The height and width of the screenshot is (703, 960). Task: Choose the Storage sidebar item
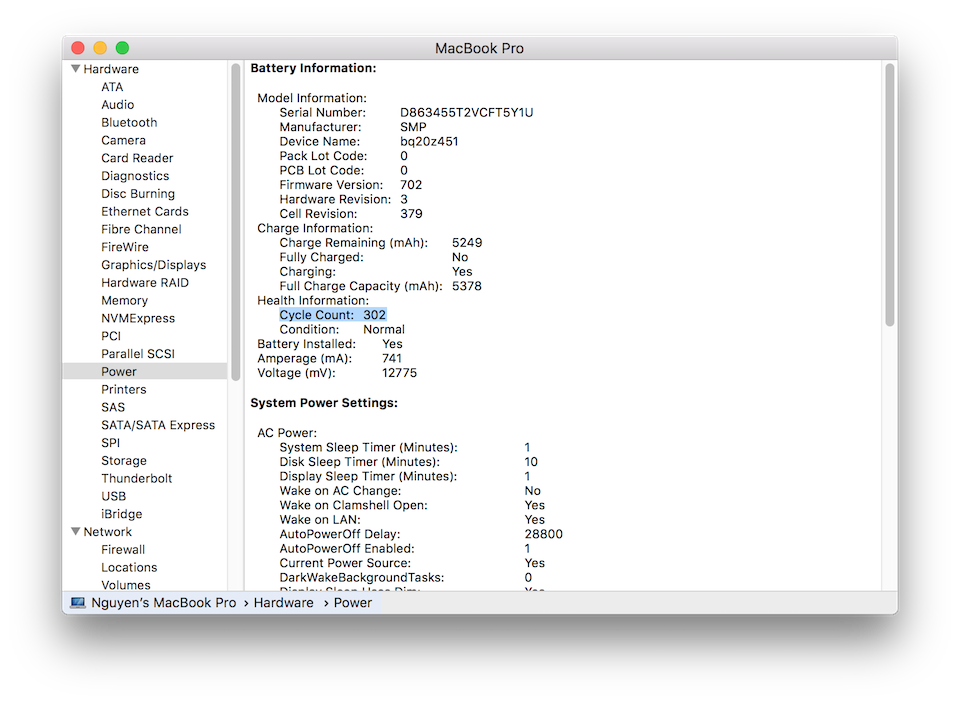click(123, 461)
